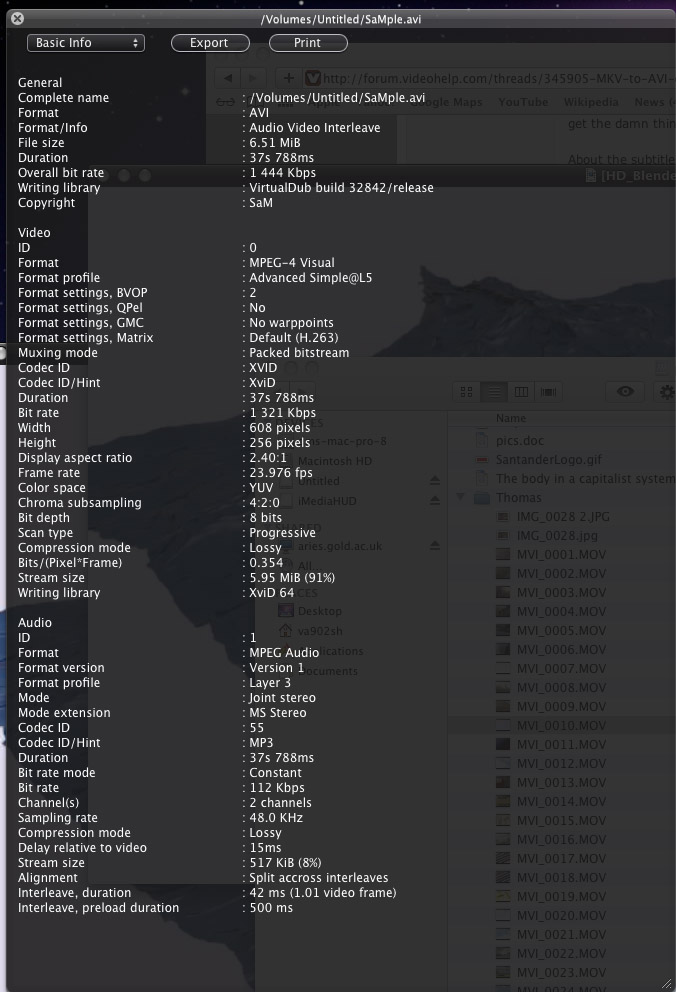Select MVI_0010.MOV in Finder
676x992 pixels.
561,725
